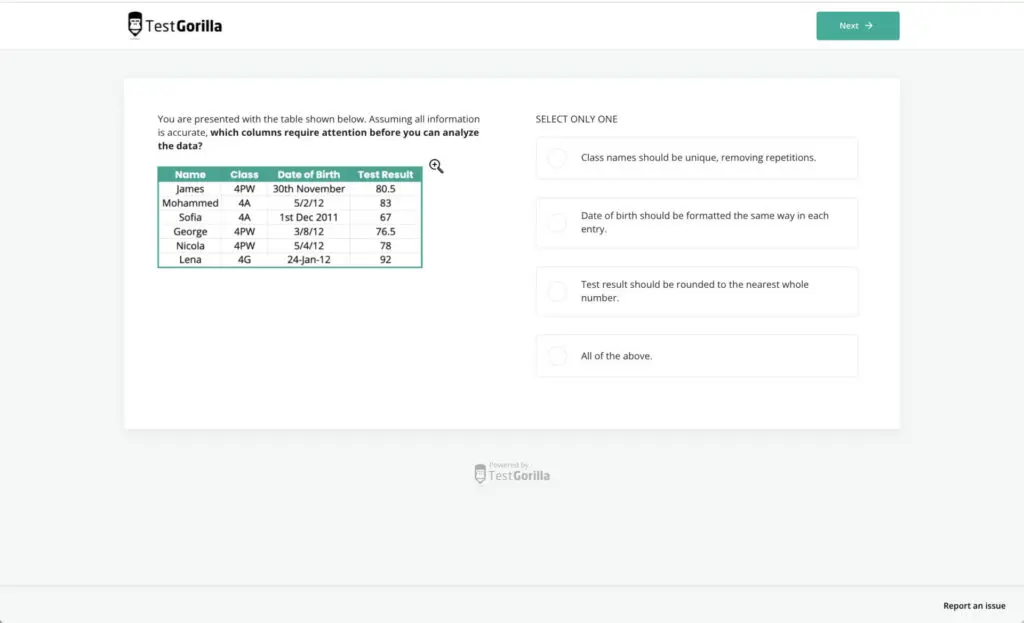The image size is (1024, 623).
Task: Click the magnifying glass icon beside the table
Action: [x=436, y=166]
